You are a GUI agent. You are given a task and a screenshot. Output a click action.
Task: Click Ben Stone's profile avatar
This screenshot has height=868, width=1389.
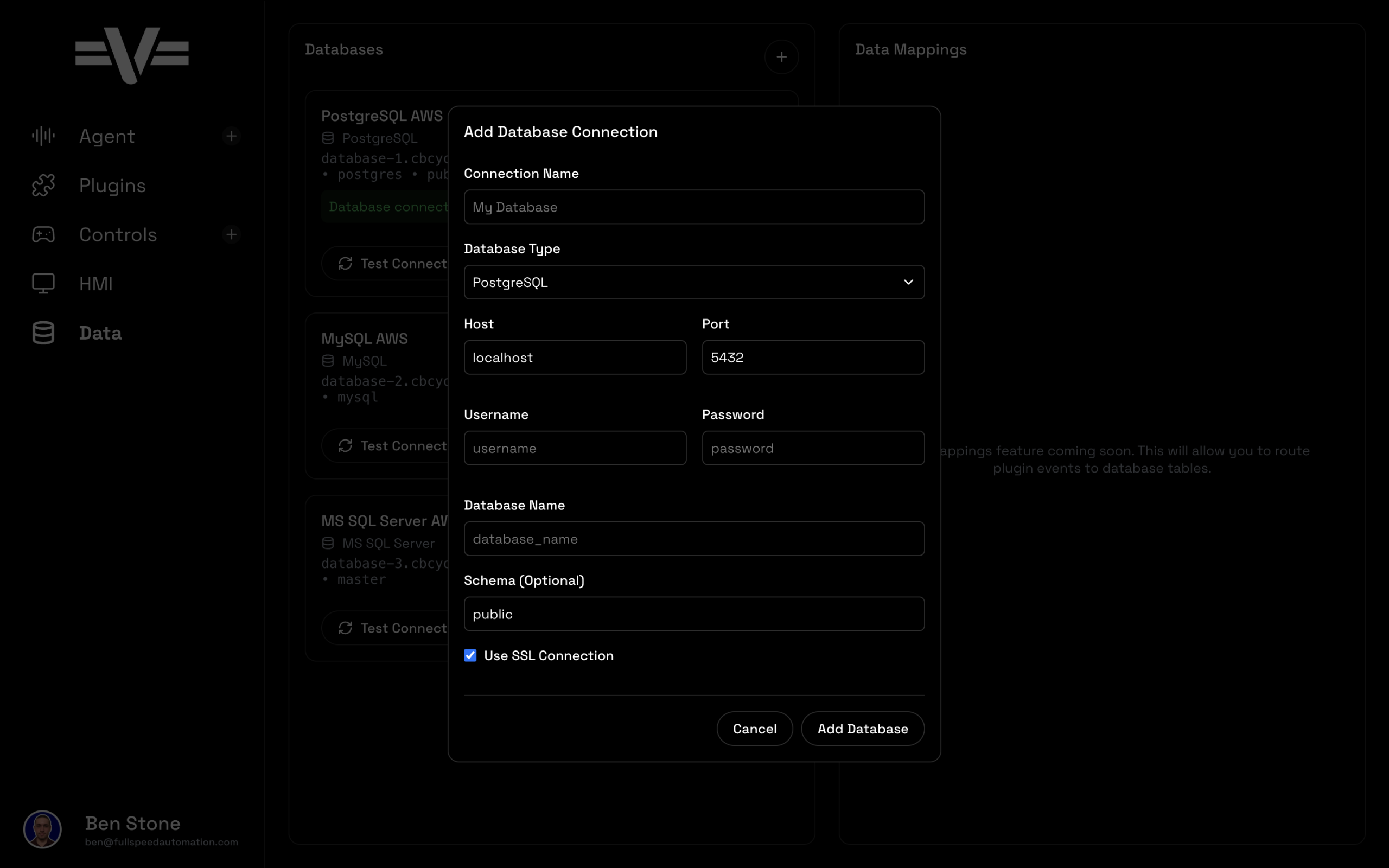click(42, 829)
